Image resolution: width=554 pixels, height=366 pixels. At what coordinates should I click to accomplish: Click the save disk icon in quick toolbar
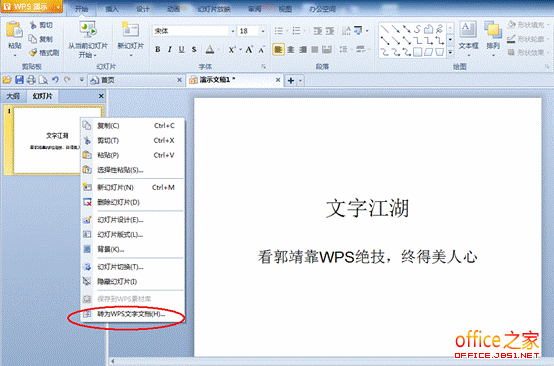tap(19, 80)
